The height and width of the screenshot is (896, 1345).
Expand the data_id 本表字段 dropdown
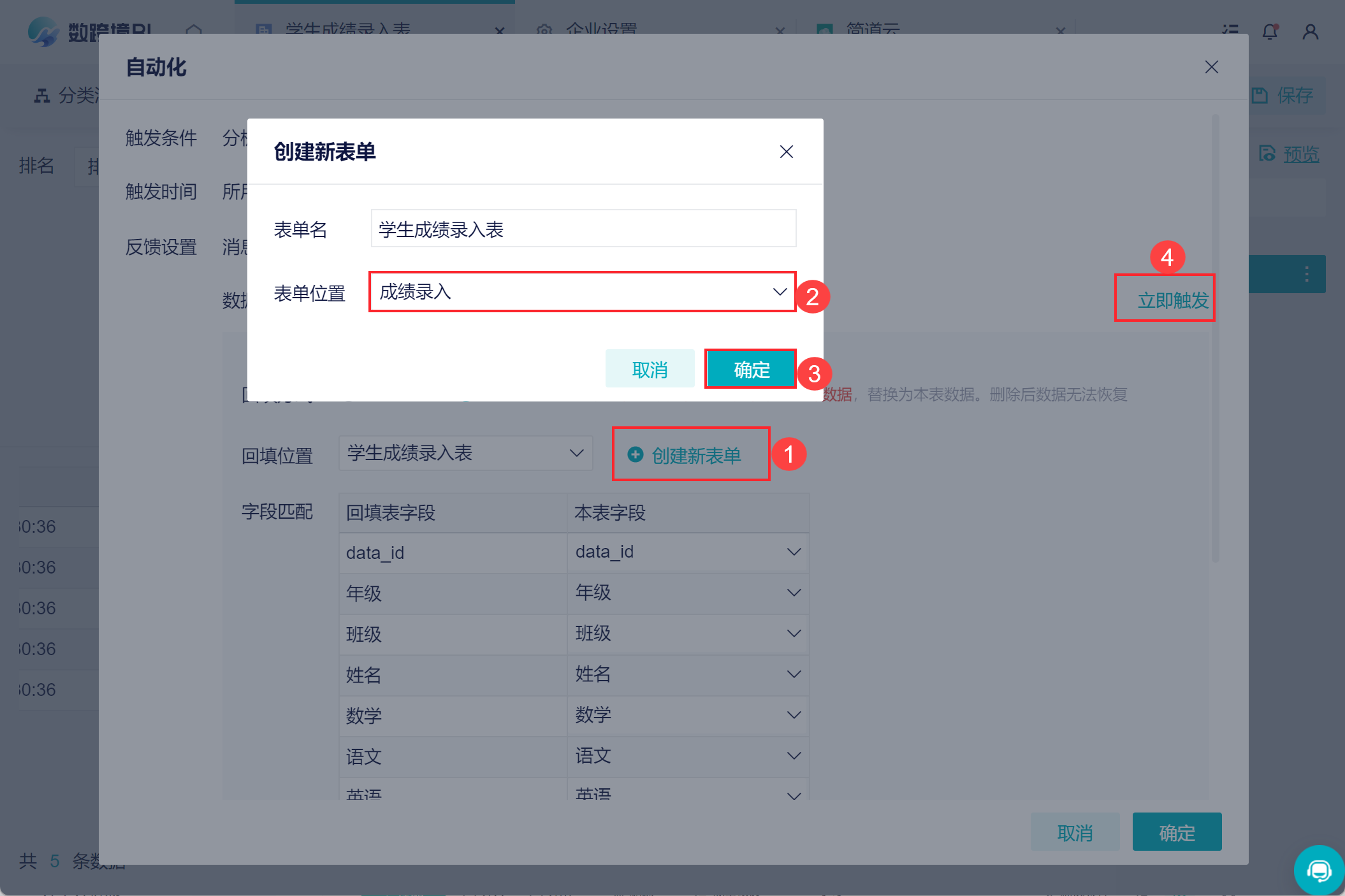(x=687, y=552)
